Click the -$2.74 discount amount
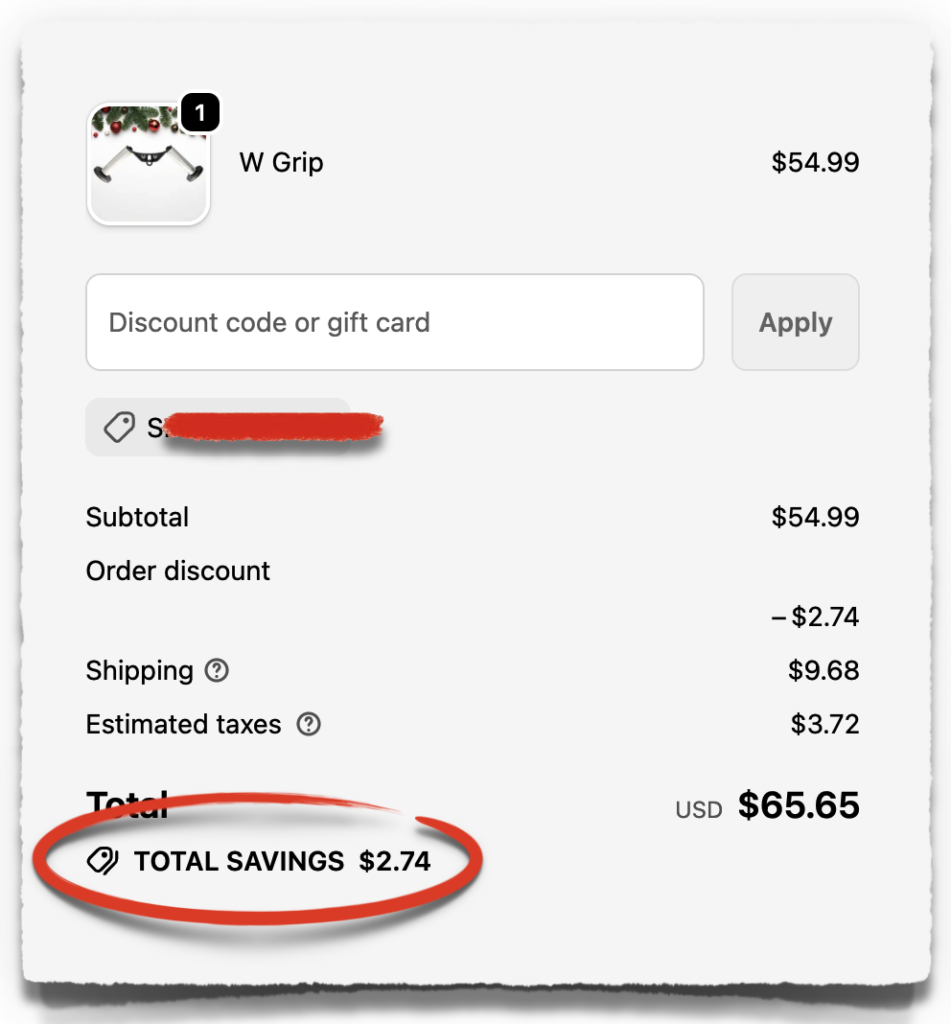Screen dimensions: 951x1024 click(816, 616)
